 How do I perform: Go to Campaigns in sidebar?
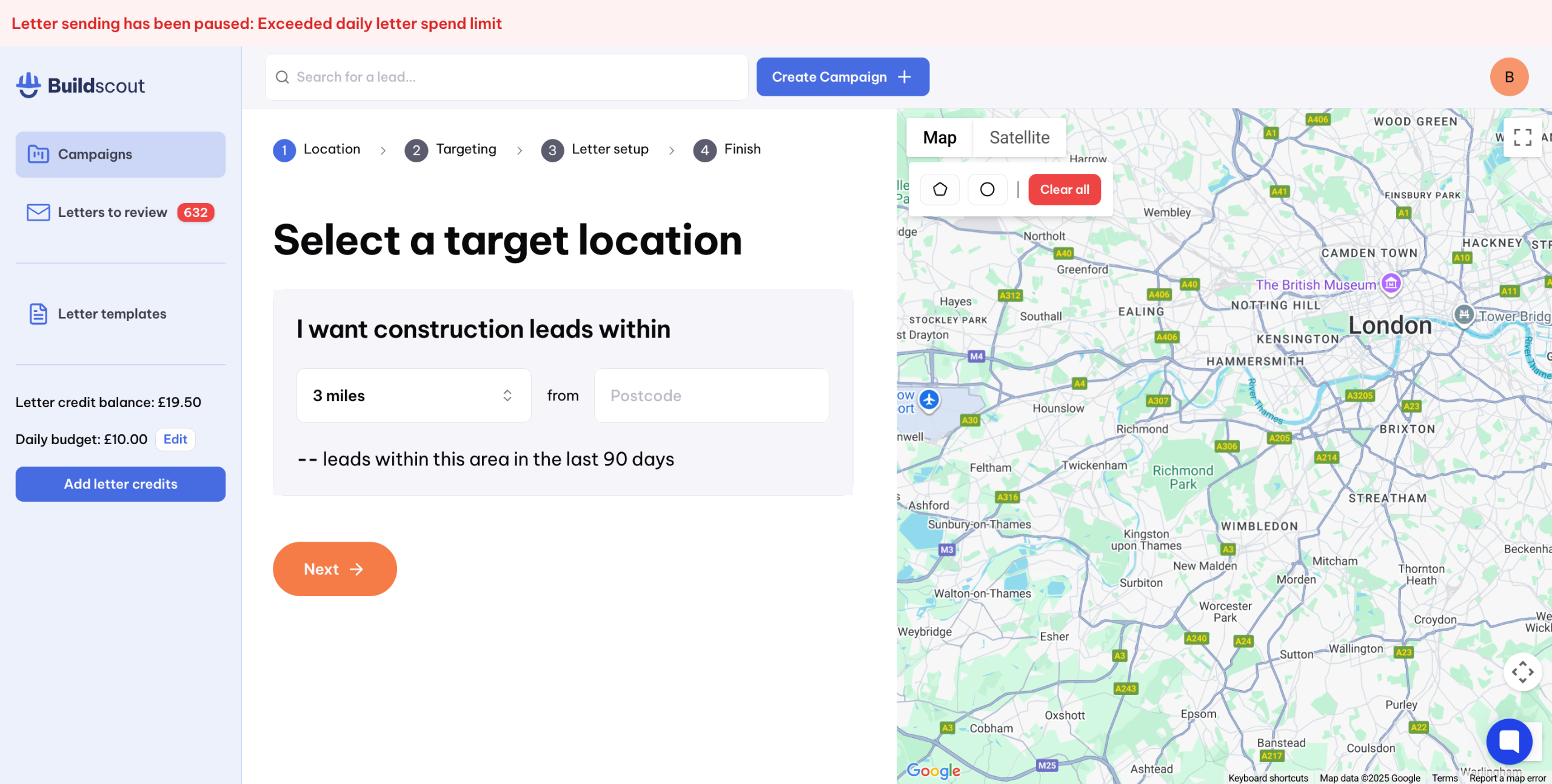pos(121,154)
